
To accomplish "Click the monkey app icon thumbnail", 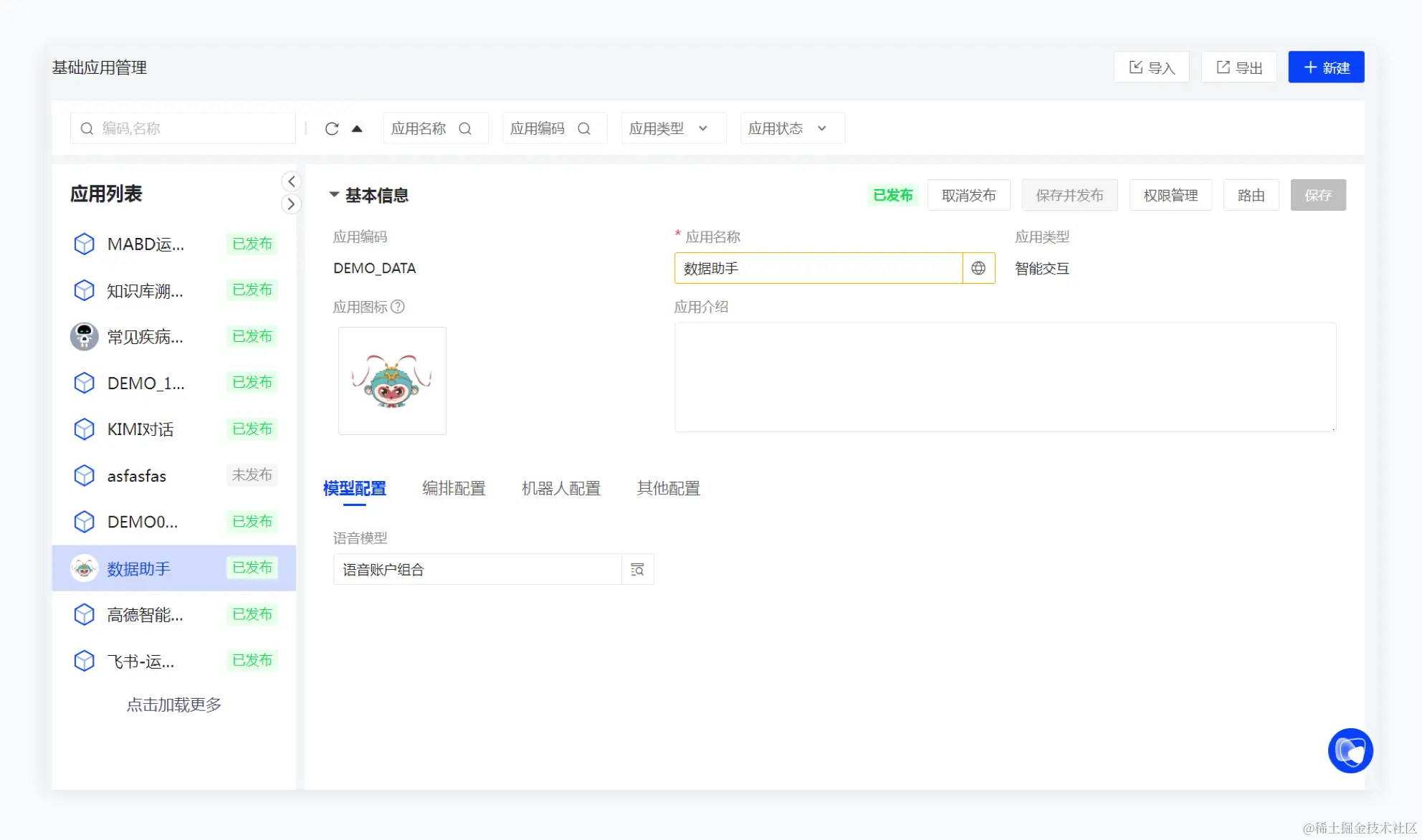I will (392, 381).
